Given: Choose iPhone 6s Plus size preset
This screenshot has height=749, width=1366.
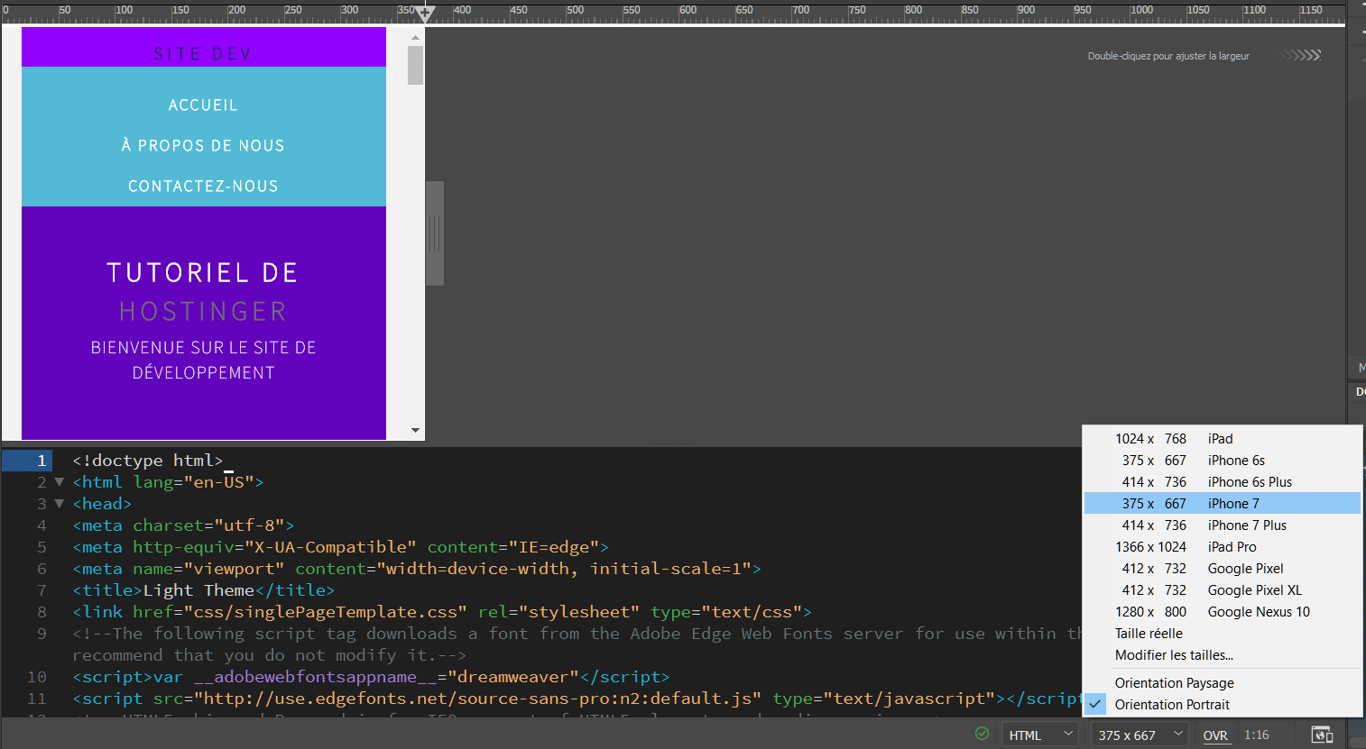Looking at the screenshot, I should (x=1222, y=482).
